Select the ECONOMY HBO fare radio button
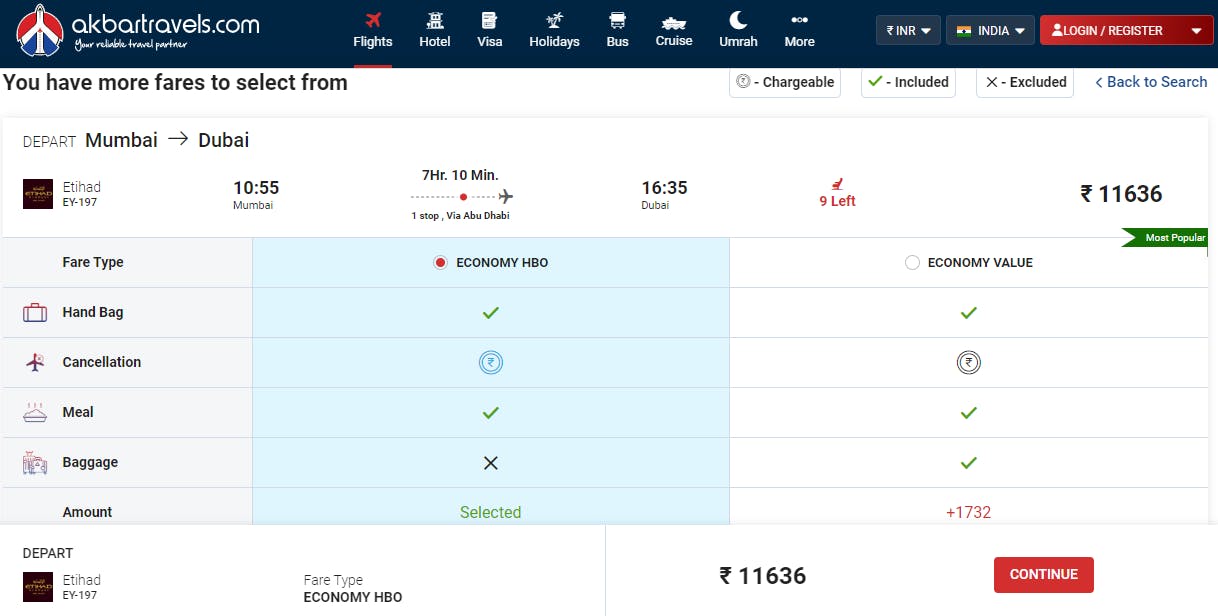This screenshot has height=616, width=1218. click(440, 263)
